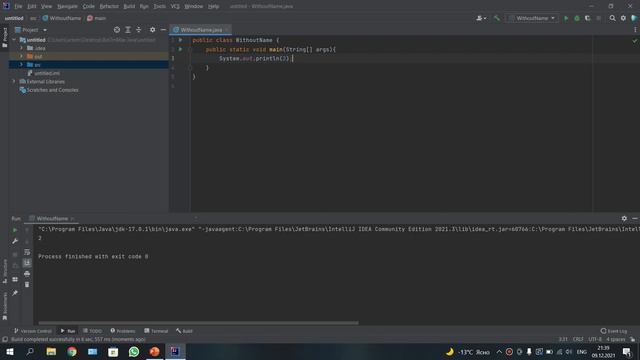Open the Event Log
The height and width of the screenshot is (360, 640).
(x=614, y=331)
